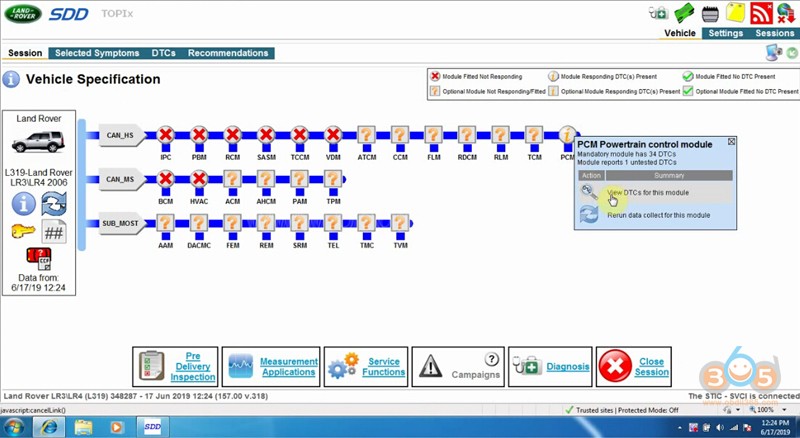Viewport: 800px width, 438px height.
Task: Open the Selected Symptoms tab
Action: tap(97, 53)
